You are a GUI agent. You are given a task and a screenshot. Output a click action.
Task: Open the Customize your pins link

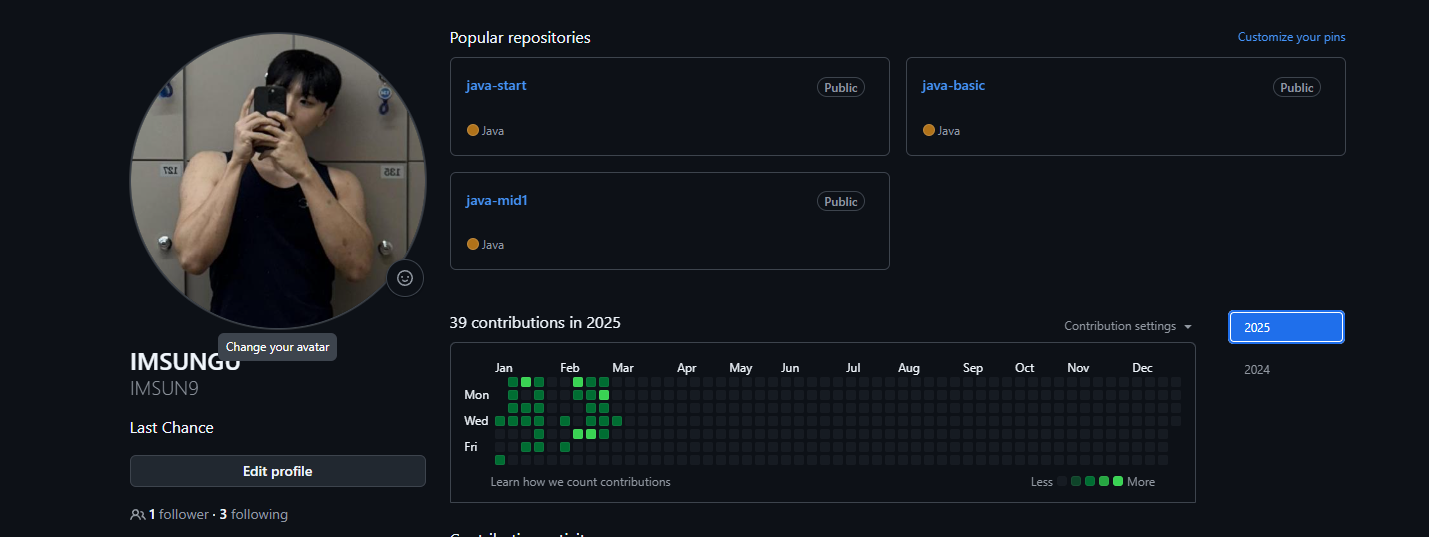point(1291,37)
